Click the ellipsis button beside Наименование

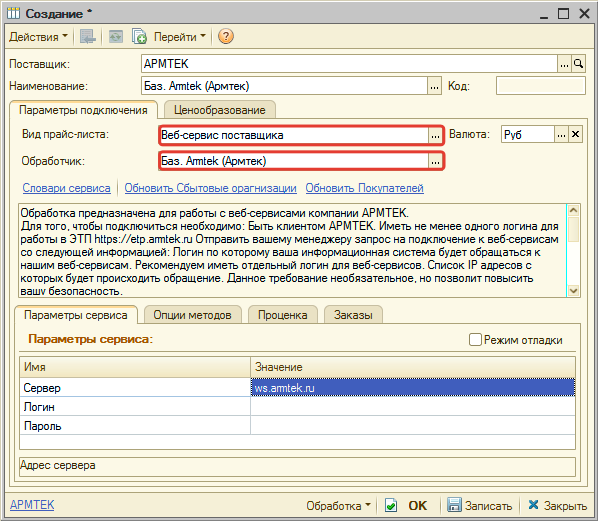(434, 86)
